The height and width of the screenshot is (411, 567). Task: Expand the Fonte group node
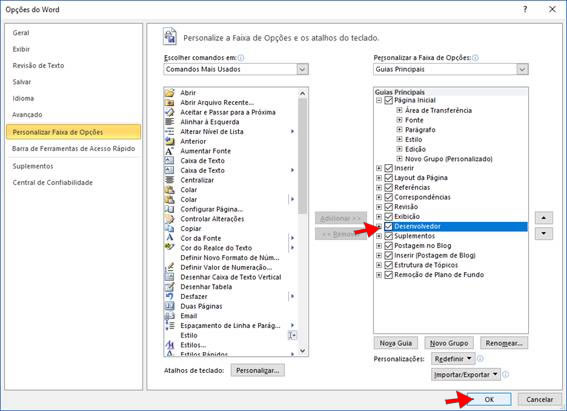(399, 120)
